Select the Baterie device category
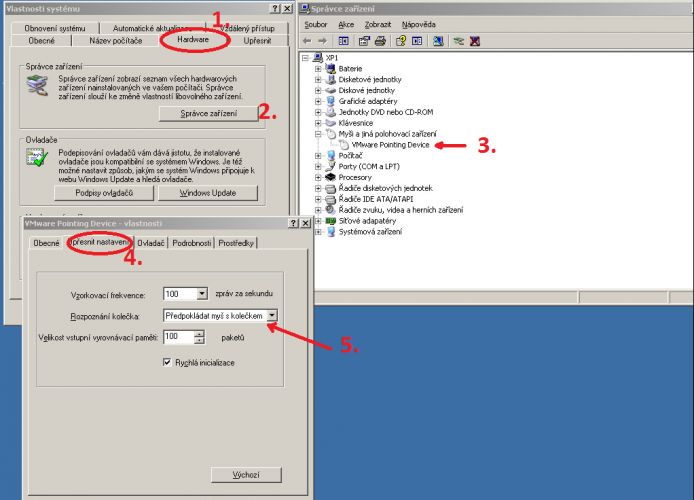This screenshot has width=694, height=500. click(x=350, y=69)
